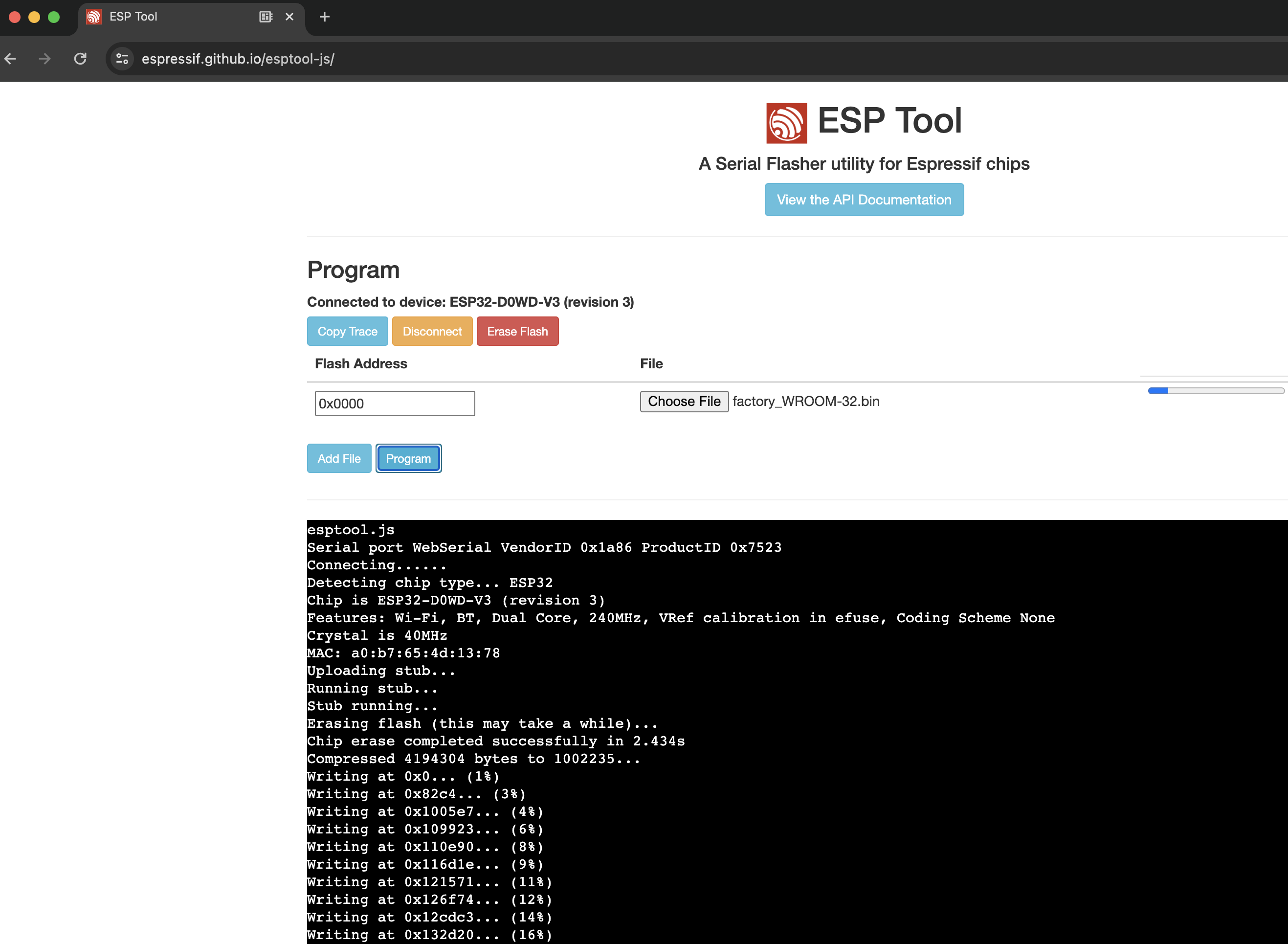Click the reading mode icon in the tab
Screen dimensions: 1288x944
tap(265, 17)
